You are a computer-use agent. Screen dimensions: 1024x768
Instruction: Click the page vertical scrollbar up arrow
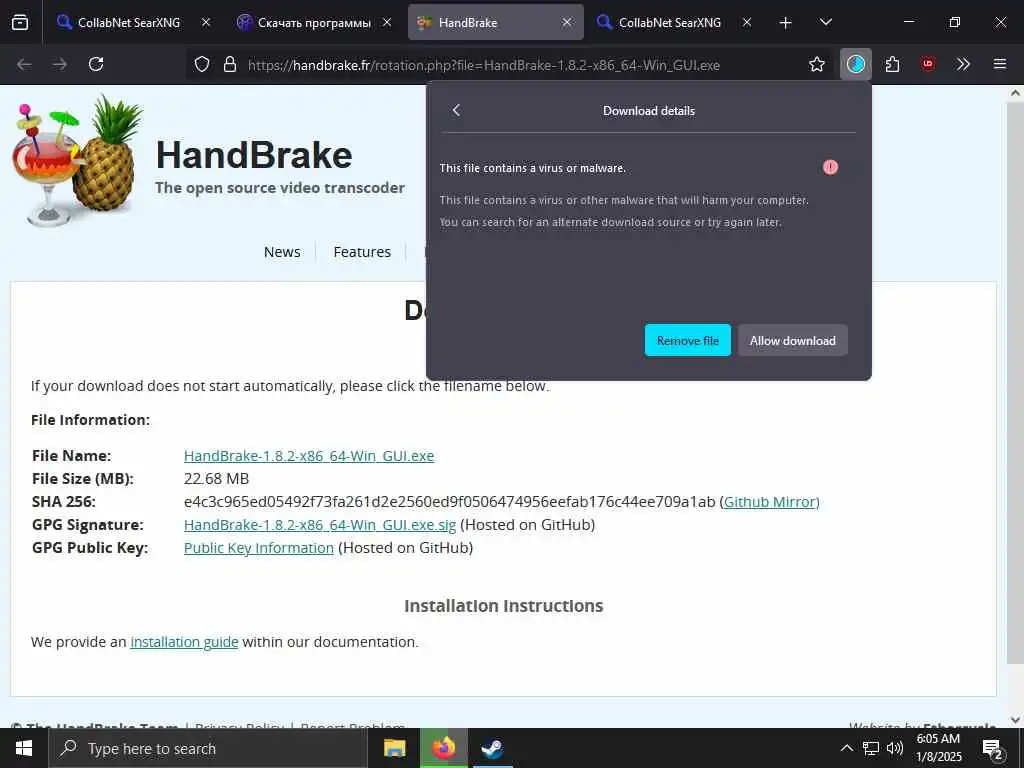1015,93
